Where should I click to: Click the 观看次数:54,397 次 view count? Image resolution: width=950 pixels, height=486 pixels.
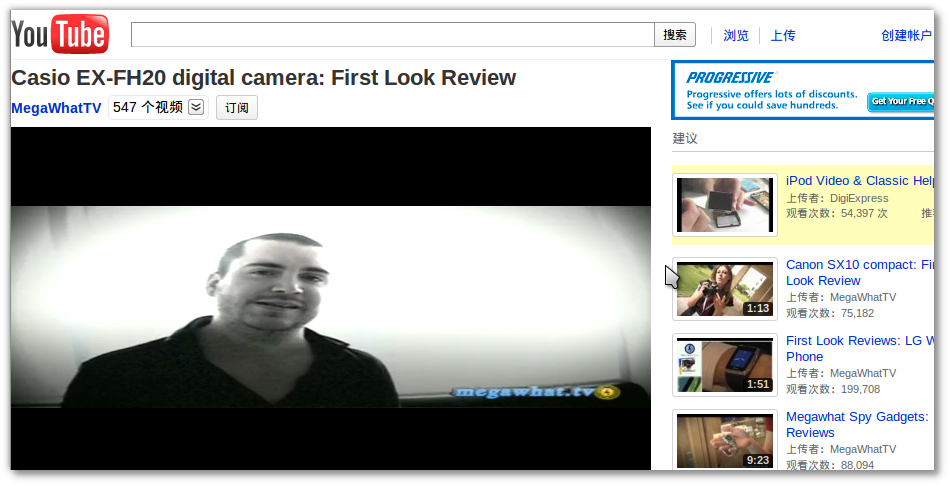837,213
